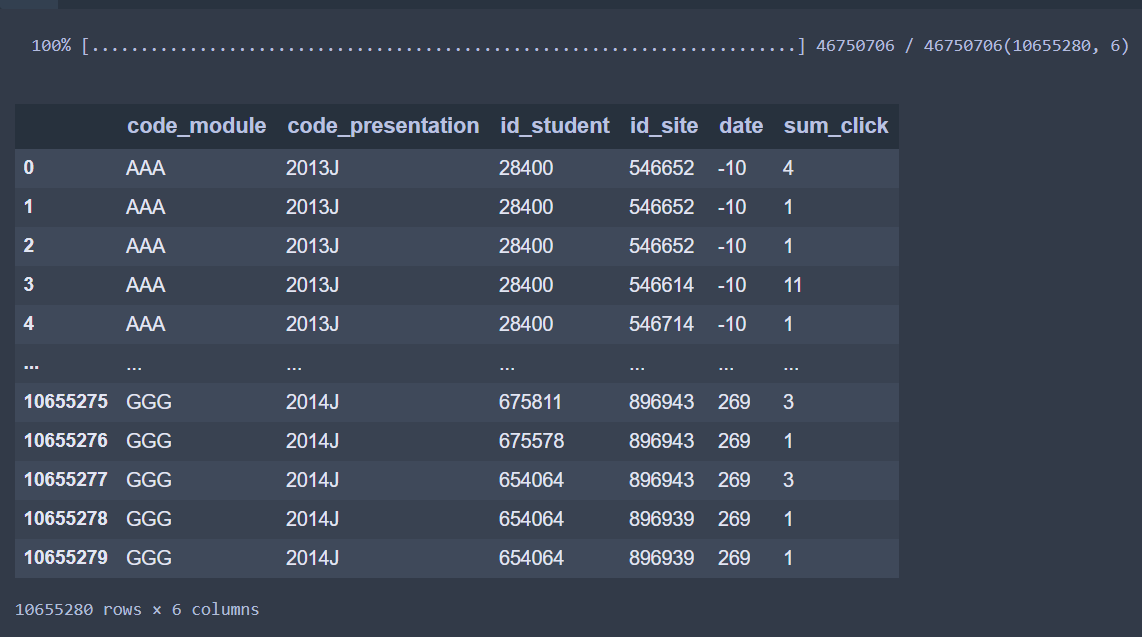Image resolution: width=1142 pixels, height=637 pixels.
Task: Click the id_site cell containing 546714
Action: pos(661,324)
